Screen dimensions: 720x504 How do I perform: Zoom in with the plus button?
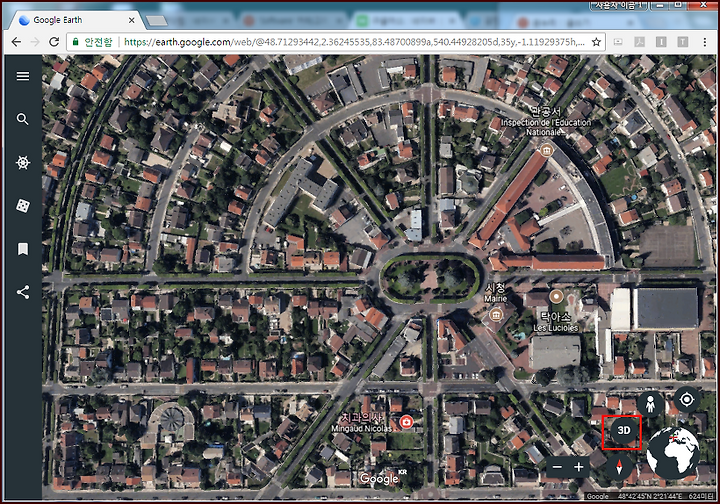click(579, 467)
